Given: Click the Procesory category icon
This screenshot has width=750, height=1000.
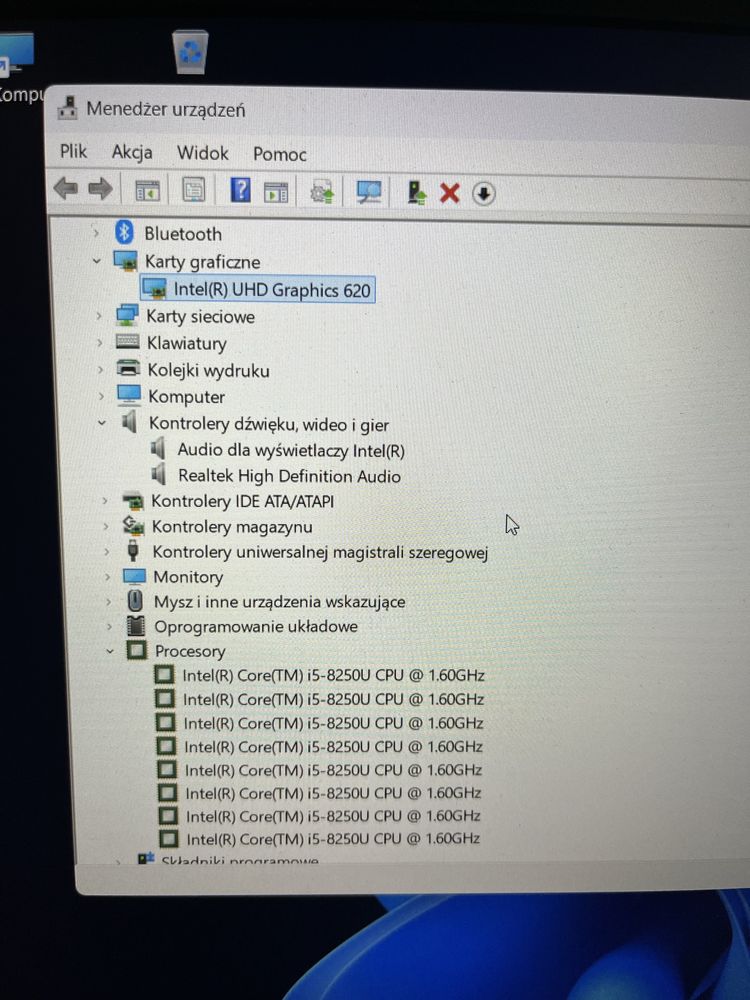Looking at the screenshot, I should click(x=136, y=651).
